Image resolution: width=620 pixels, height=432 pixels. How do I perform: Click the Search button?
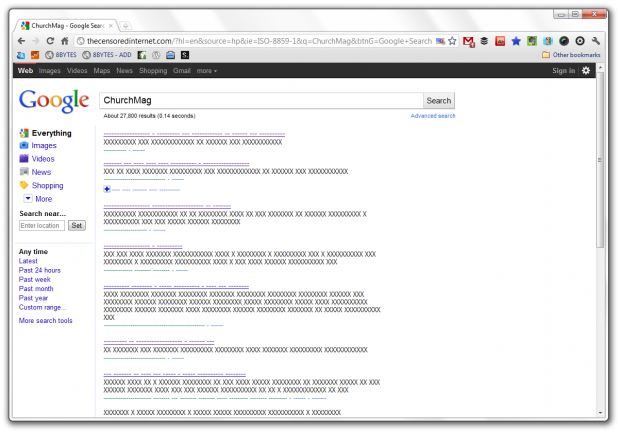coord(439,100)
